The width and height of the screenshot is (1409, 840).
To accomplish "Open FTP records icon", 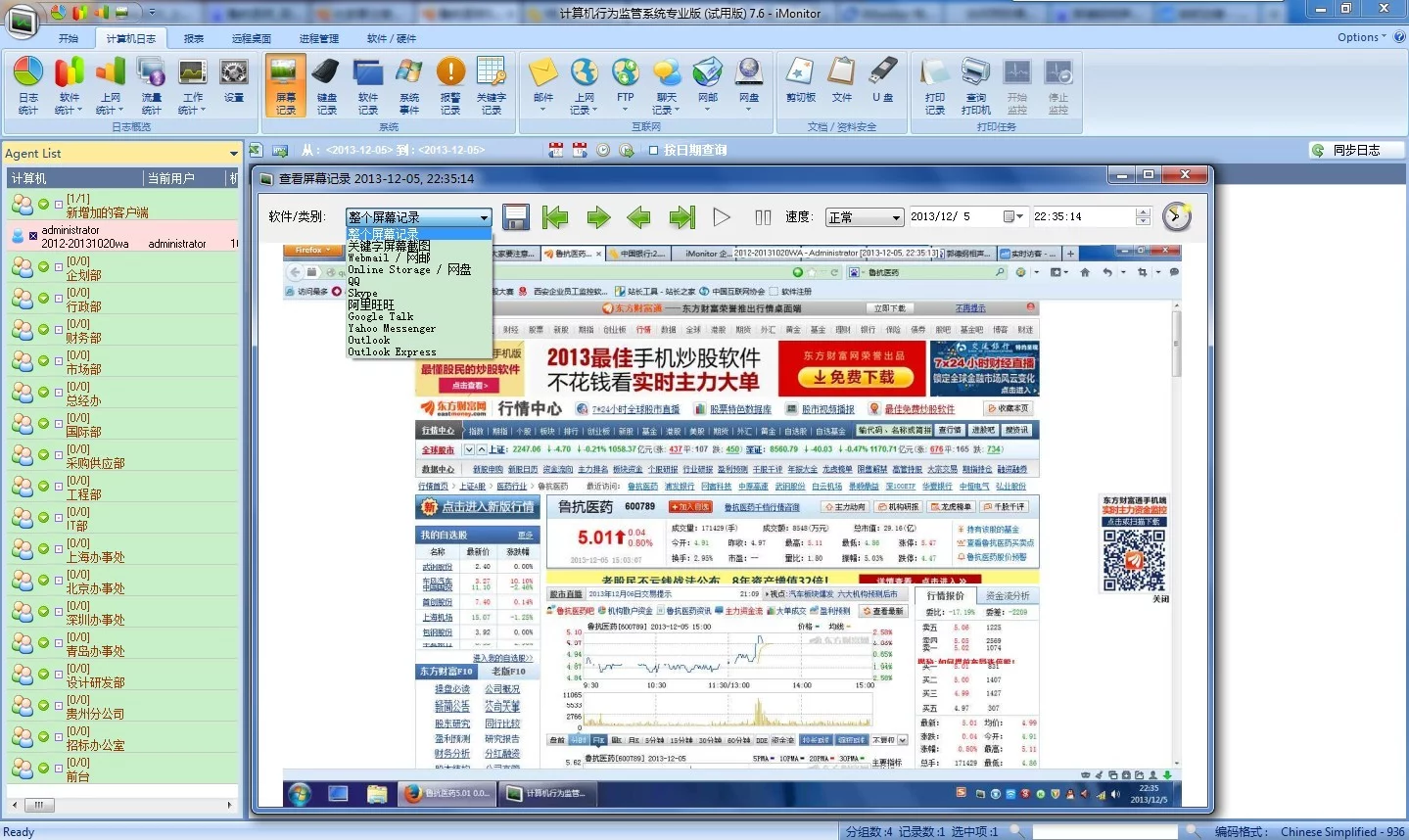I will click(625, 85).
